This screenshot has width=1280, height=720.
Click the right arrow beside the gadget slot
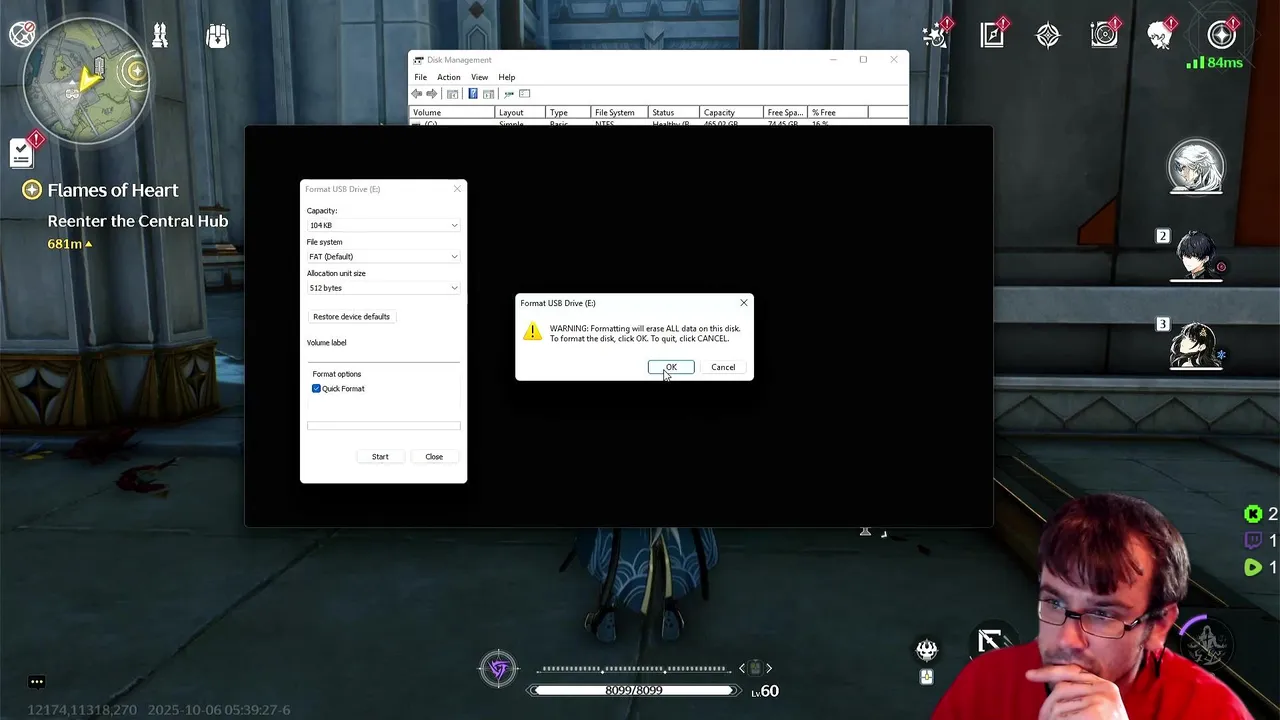[x=769, y=668]
